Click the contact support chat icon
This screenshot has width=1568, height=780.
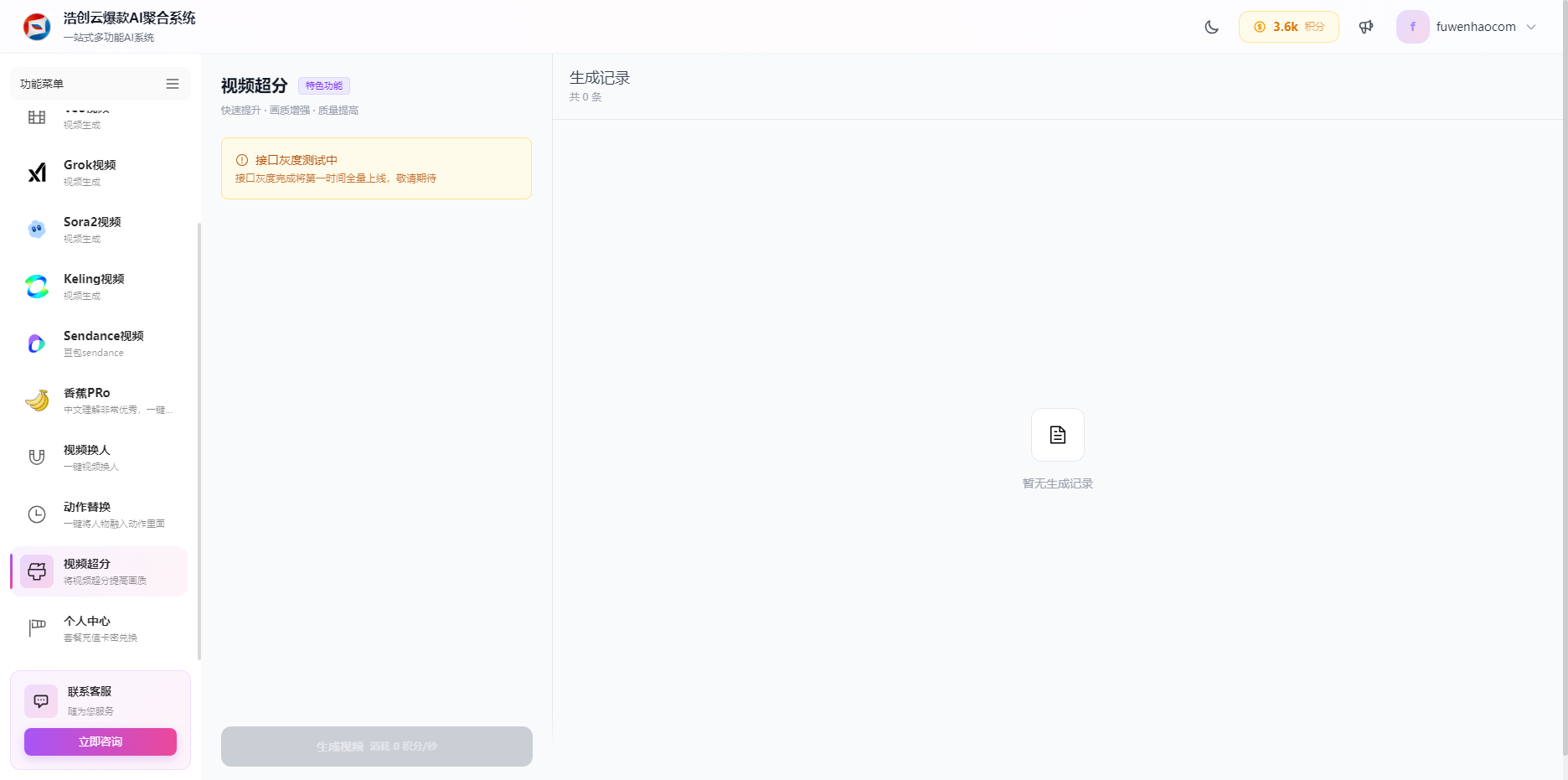[41, 701]
